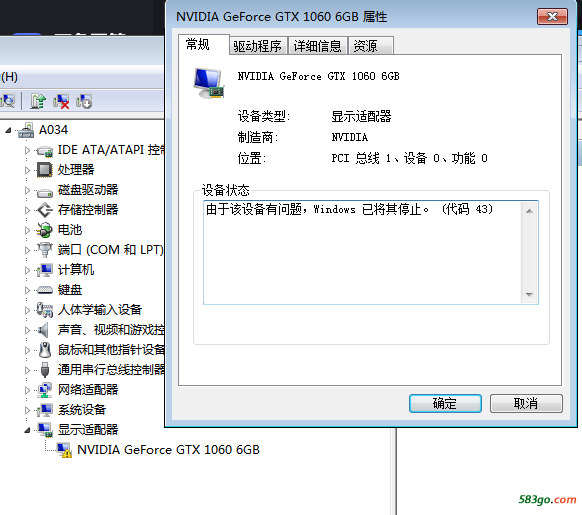Click the mouse (鼠标和其他指针设备) icon
Viewport: 582px width, 515px height.
(45, 350)
